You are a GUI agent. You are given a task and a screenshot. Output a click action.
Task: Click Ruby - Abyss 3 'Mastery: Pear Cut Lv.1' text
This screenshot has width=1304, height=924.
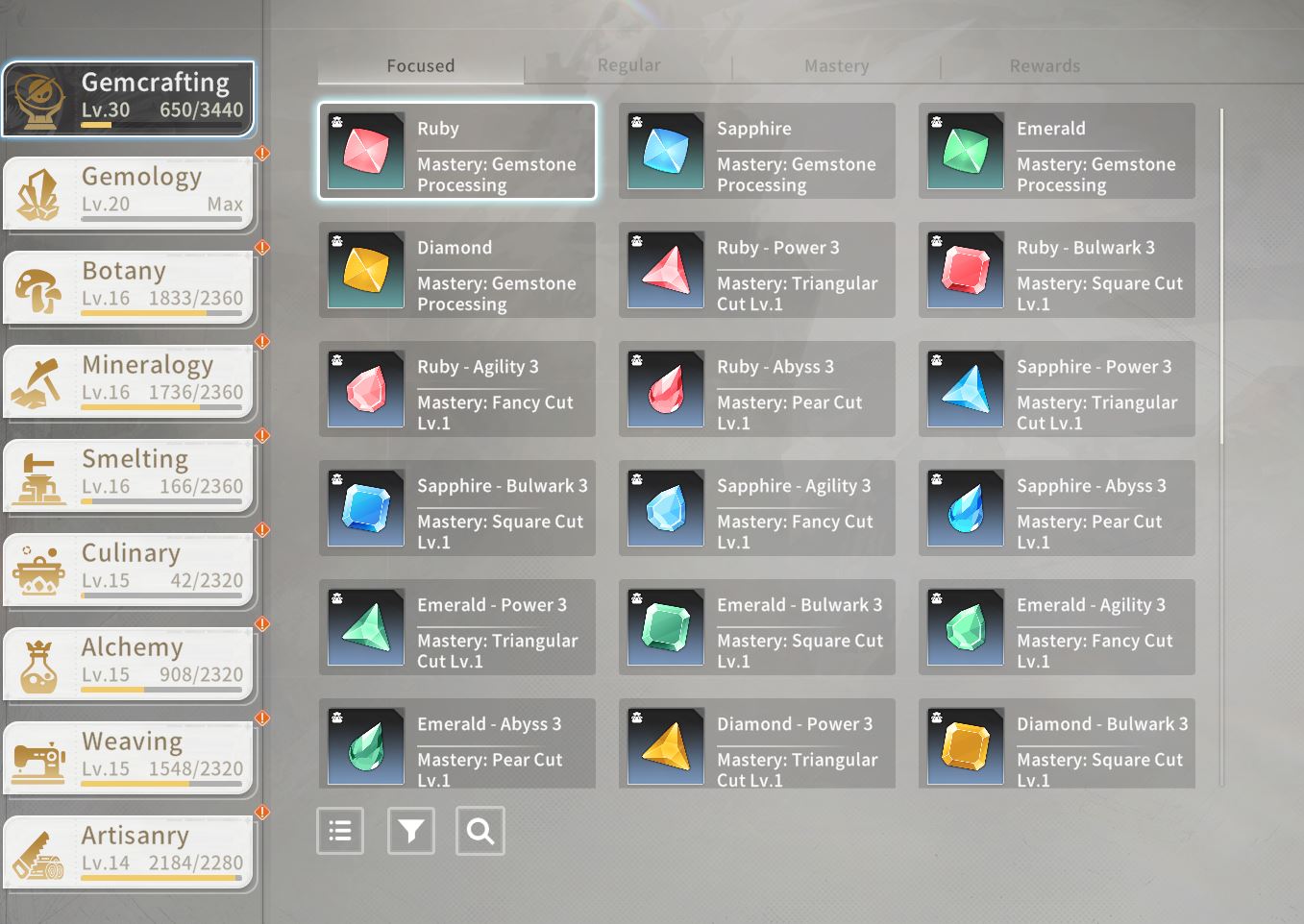click(x=790, y=413)
